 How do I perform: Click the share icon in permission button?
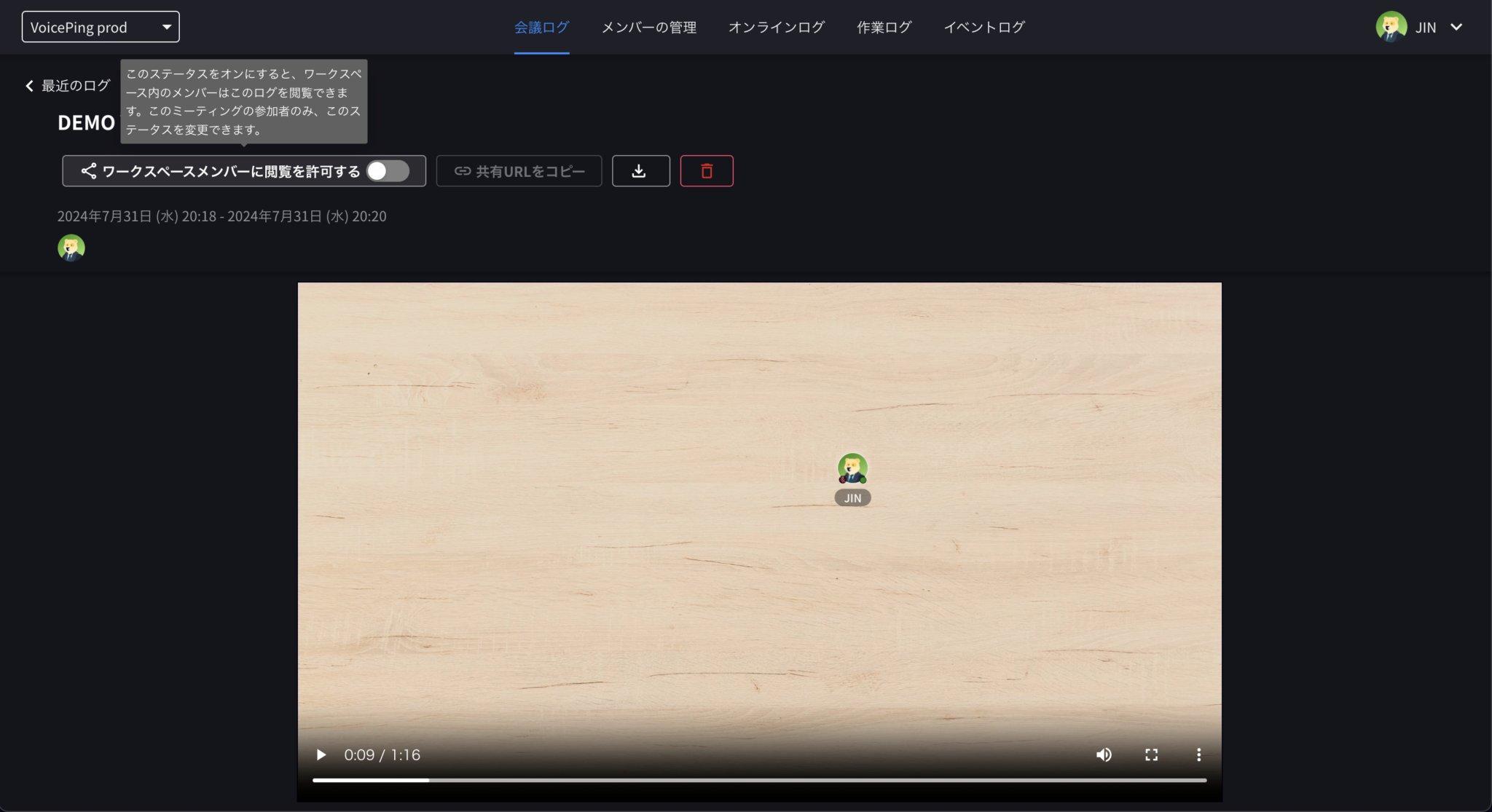(x=89, y=171)
